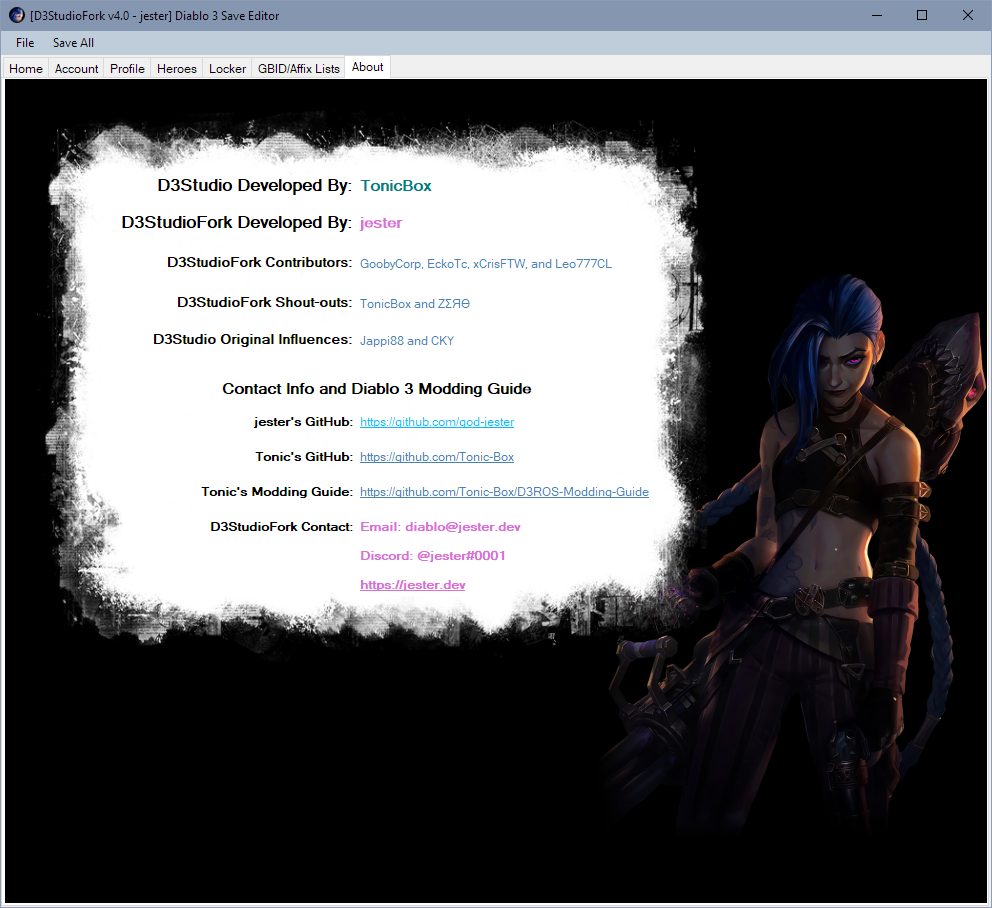Open the Account tab
Viewport: 992px width, 908px height.
[x=77, y=68]
